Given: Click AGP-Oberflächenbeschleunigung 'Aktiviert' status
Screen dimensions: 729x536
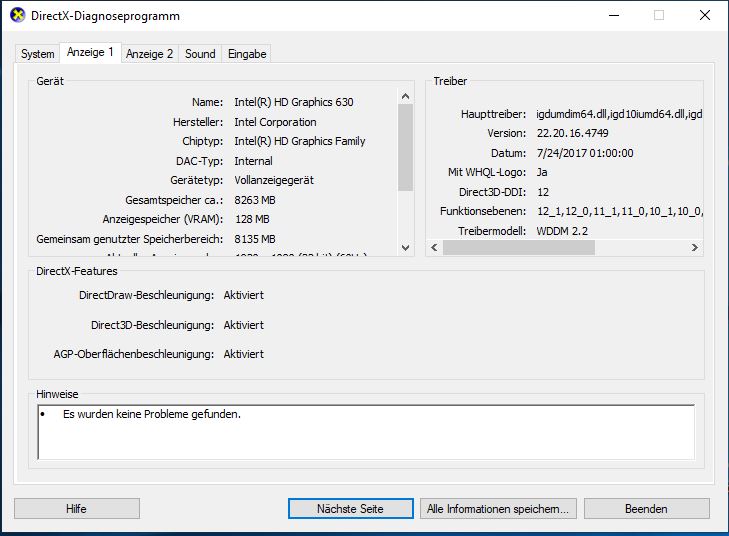Looking at the screenshot, I should click(244, 354).
